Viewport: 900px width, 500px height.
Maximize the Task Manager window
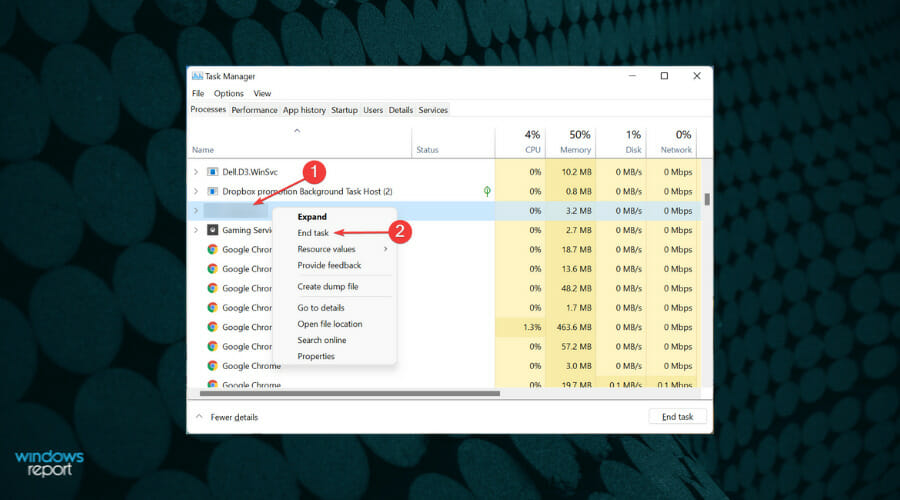[664, 76]
